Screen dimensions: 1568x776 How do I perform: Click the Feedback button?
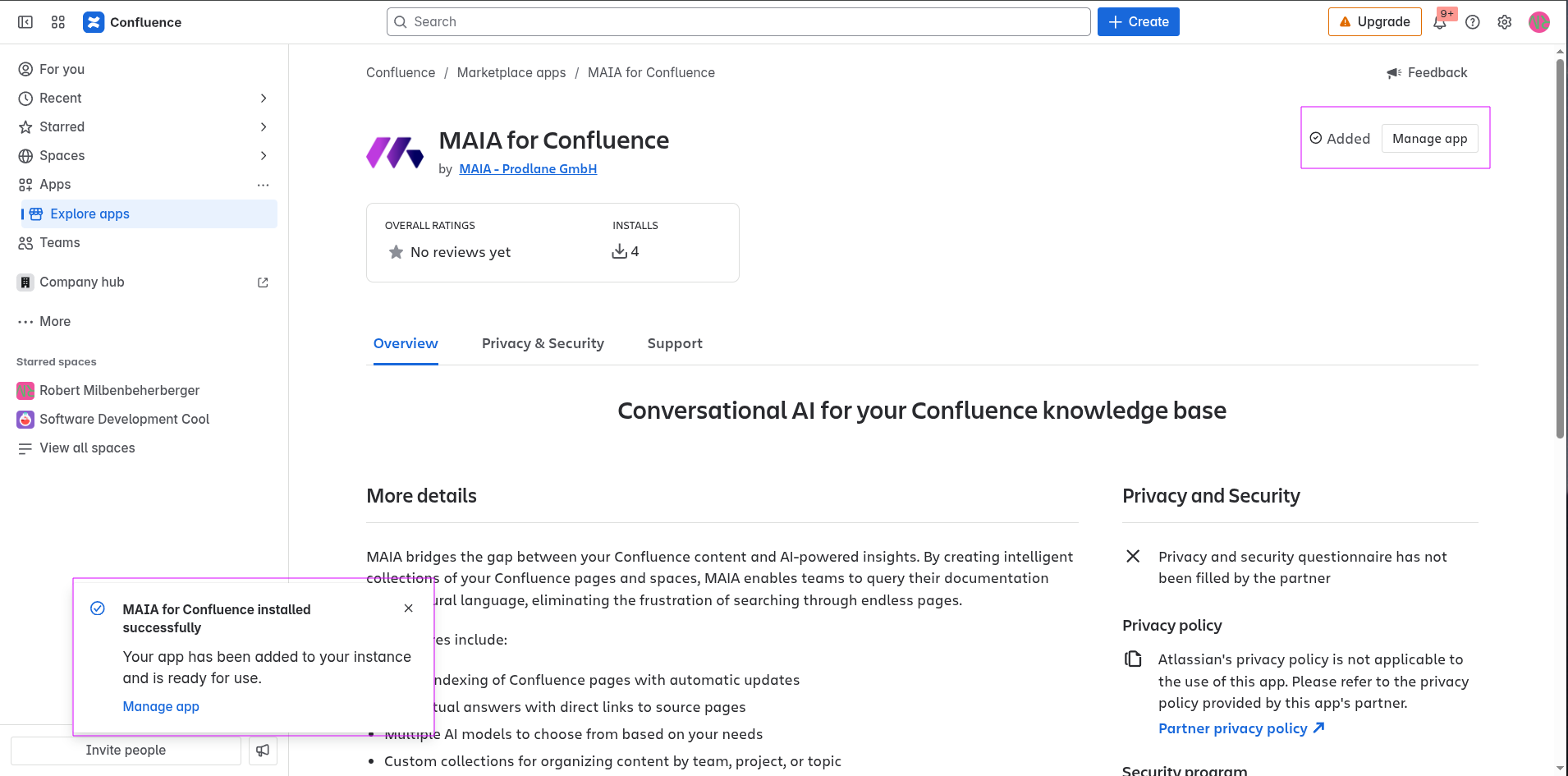tap(1427, 72)
